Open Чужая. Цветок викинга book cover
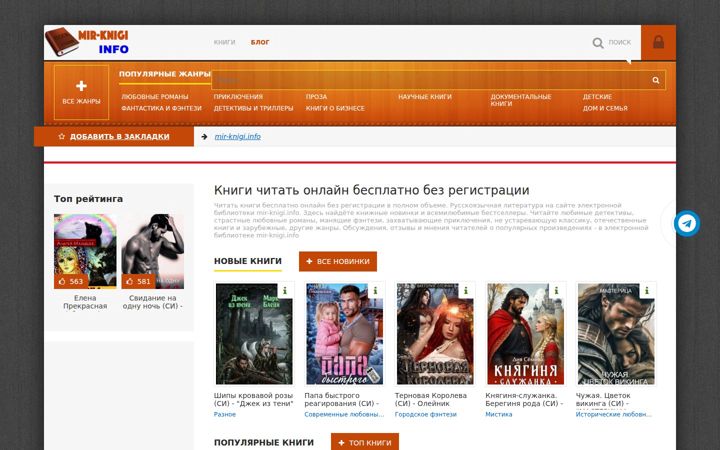This screenshot has width=720, height=450. (616, 334)
